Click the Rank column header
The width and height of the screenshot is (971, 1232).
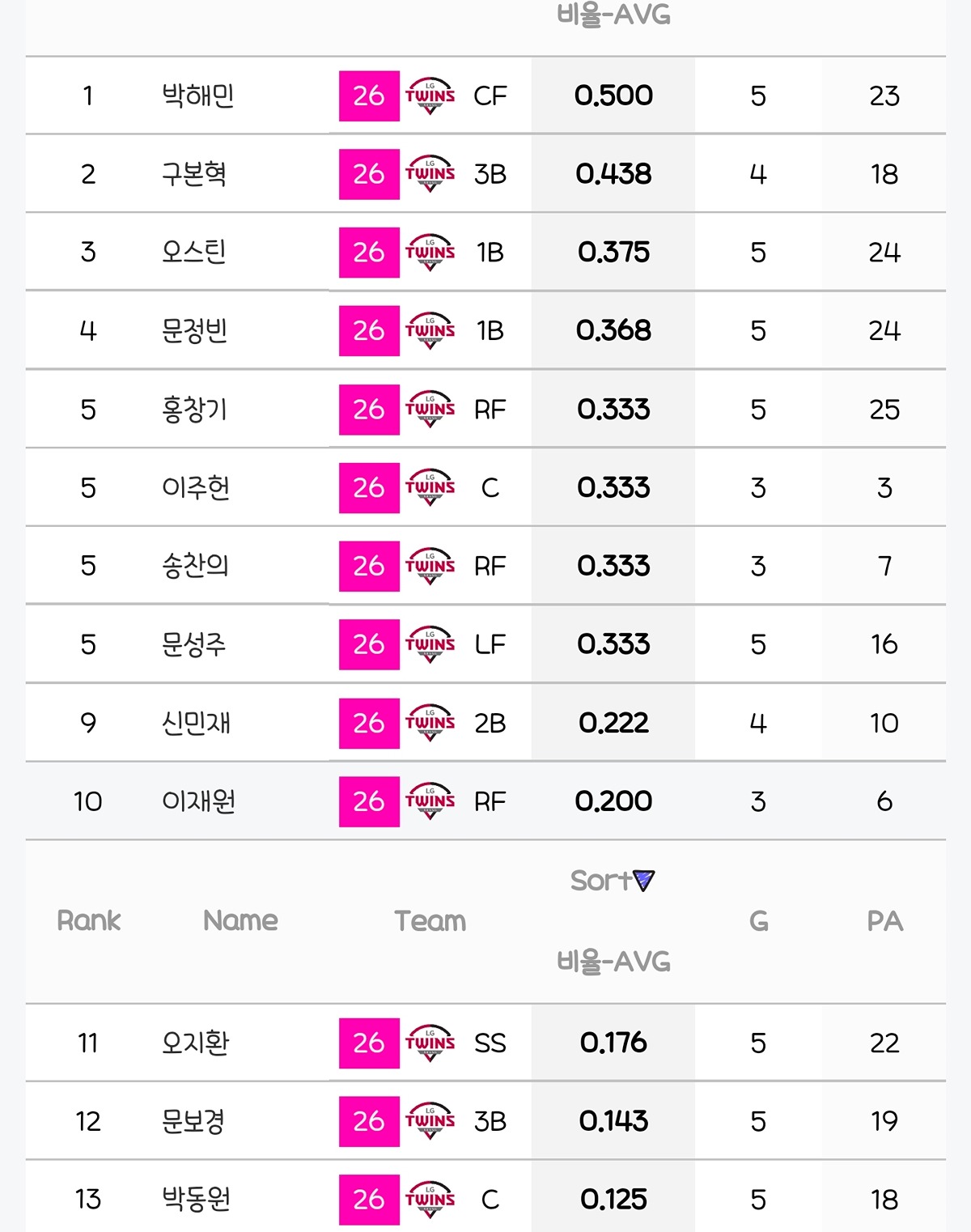coord(89,920)
